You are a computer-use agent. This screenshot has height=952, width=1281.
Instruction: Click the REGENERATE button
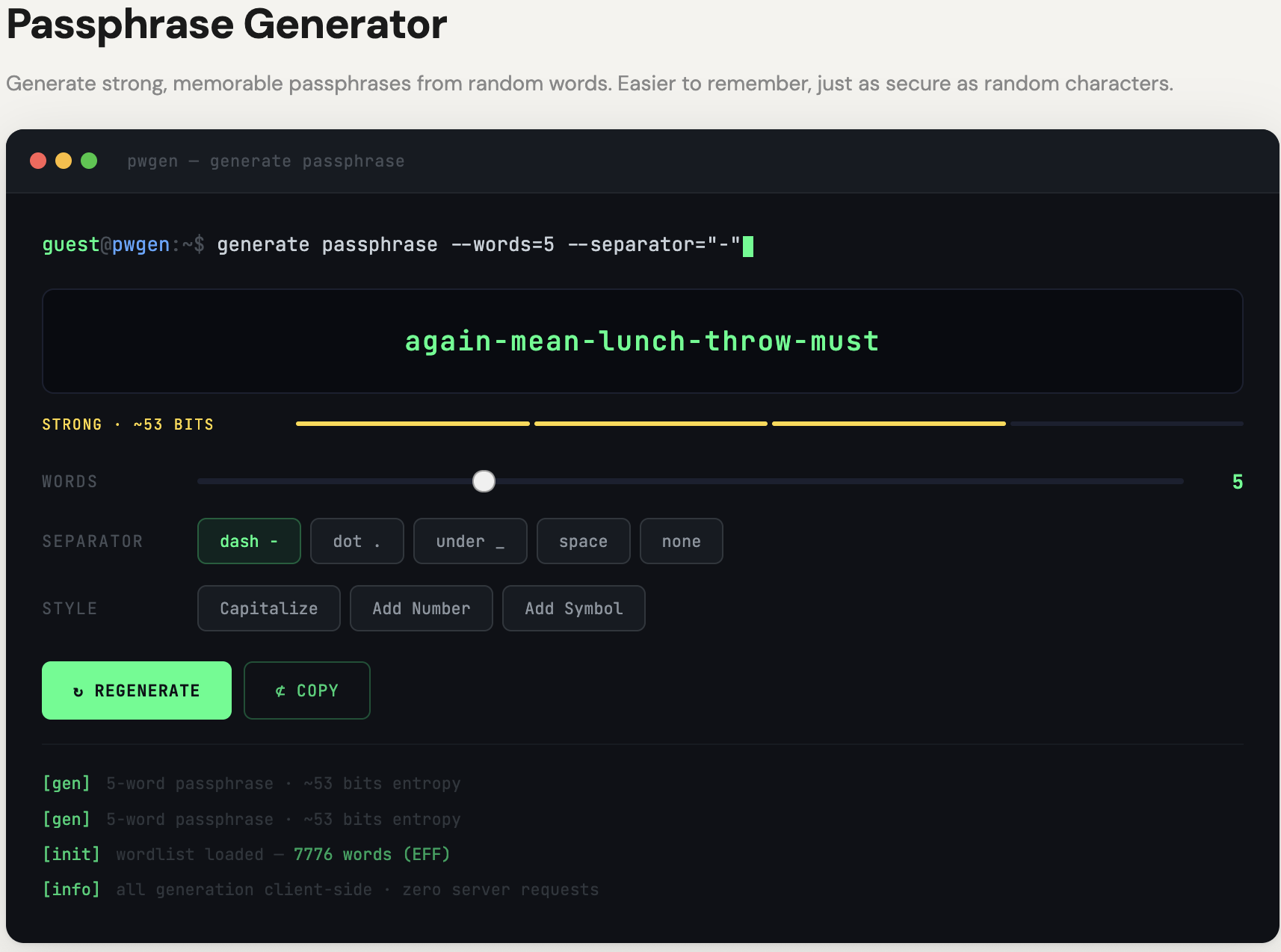click(137, 690)
